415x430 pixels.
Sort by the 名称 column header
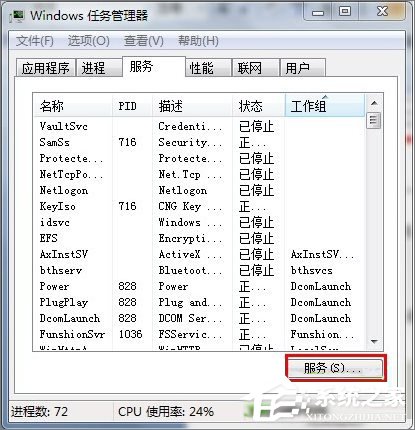(x=73, y=106)
